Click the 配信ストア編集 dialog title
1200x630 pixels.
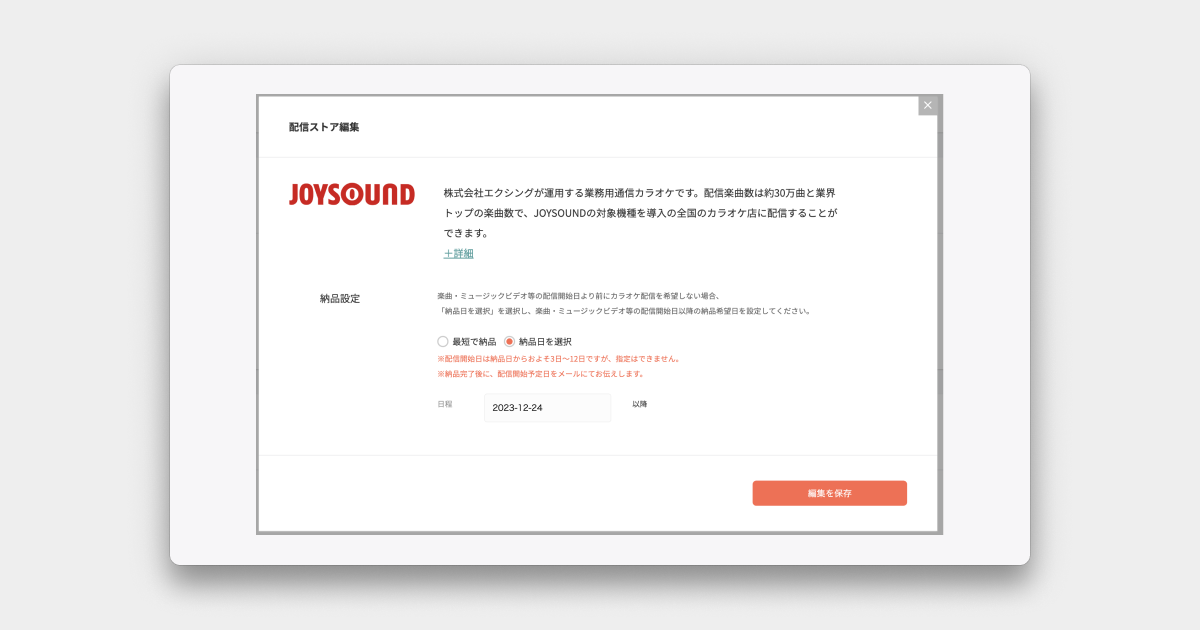coord(324,127)
